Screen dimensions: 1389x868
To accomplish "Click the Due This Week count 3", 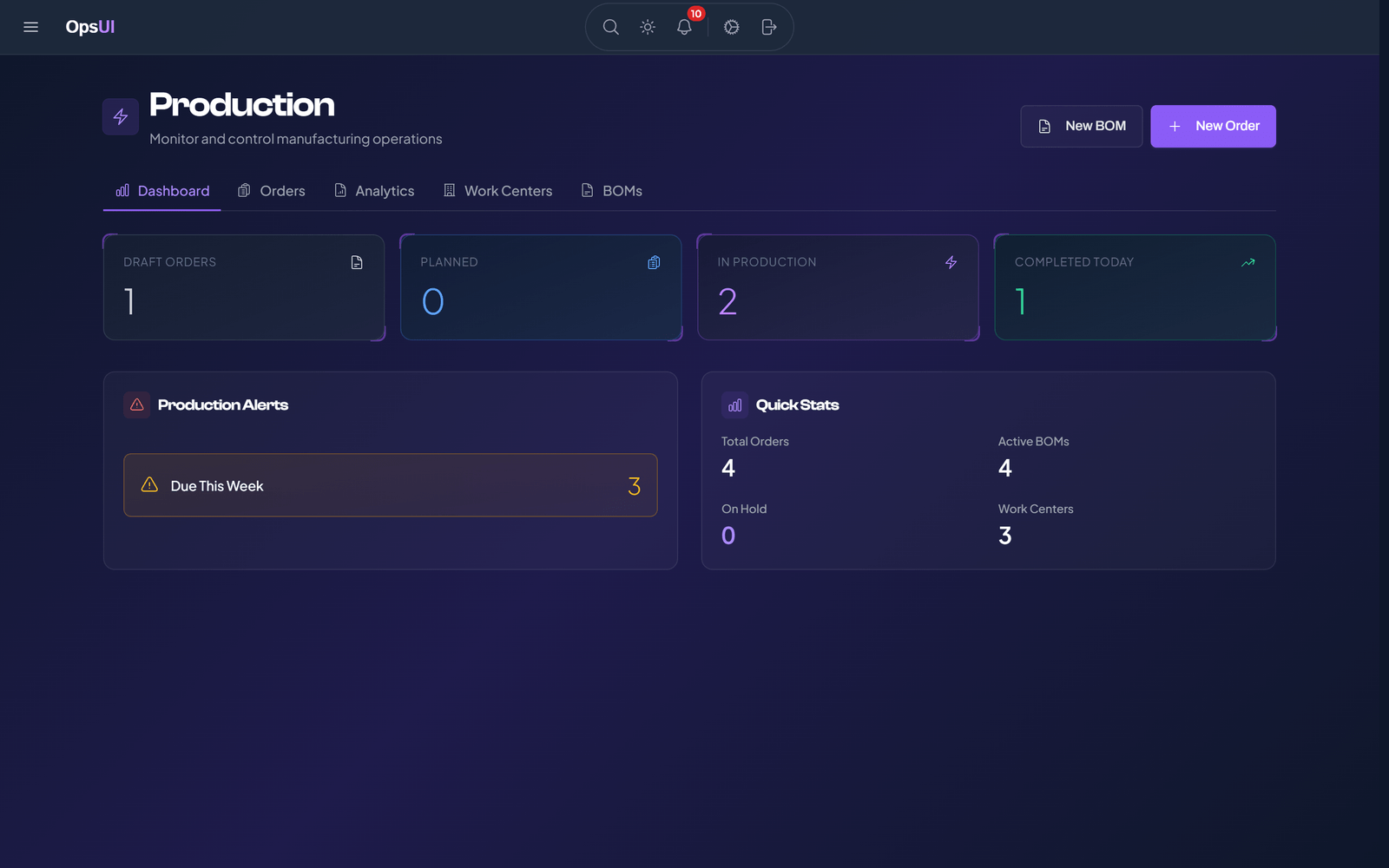I will coord(635,486).
